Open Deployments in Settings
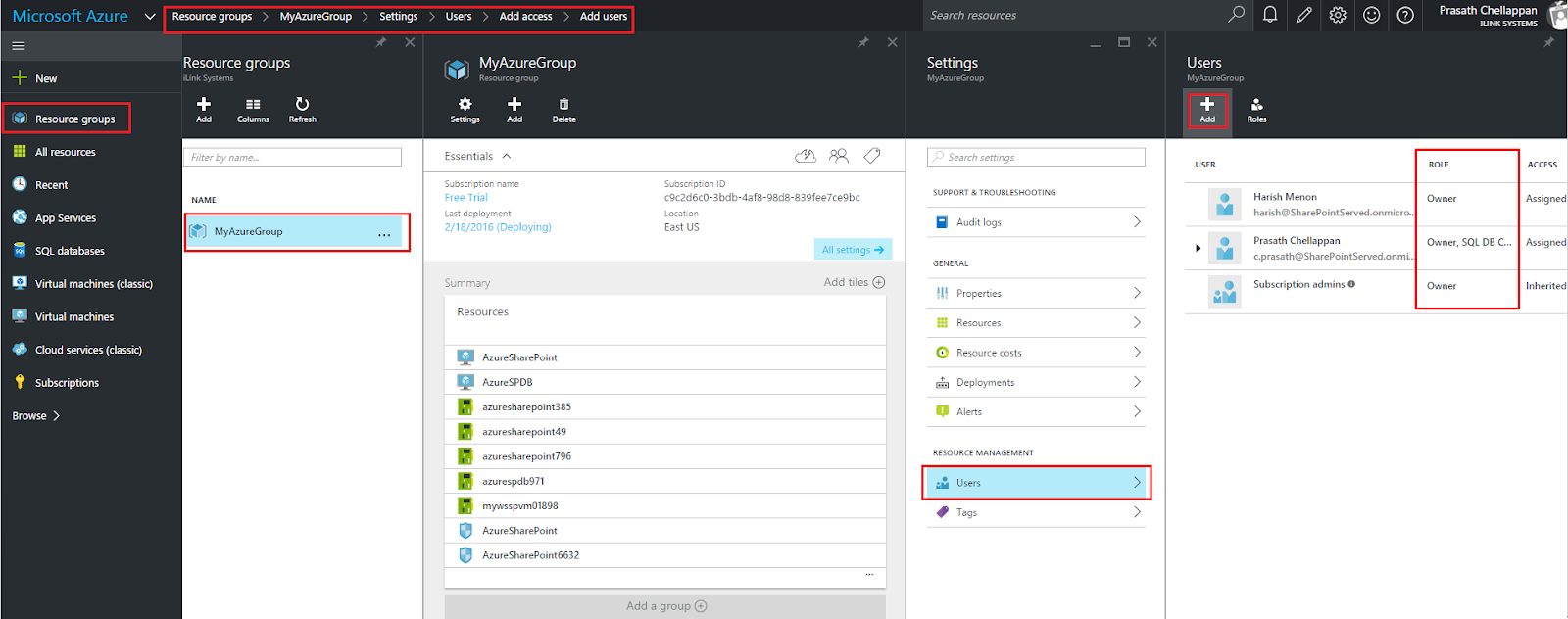Viewport: 1568px width, 619px height. click(1036, 382)
